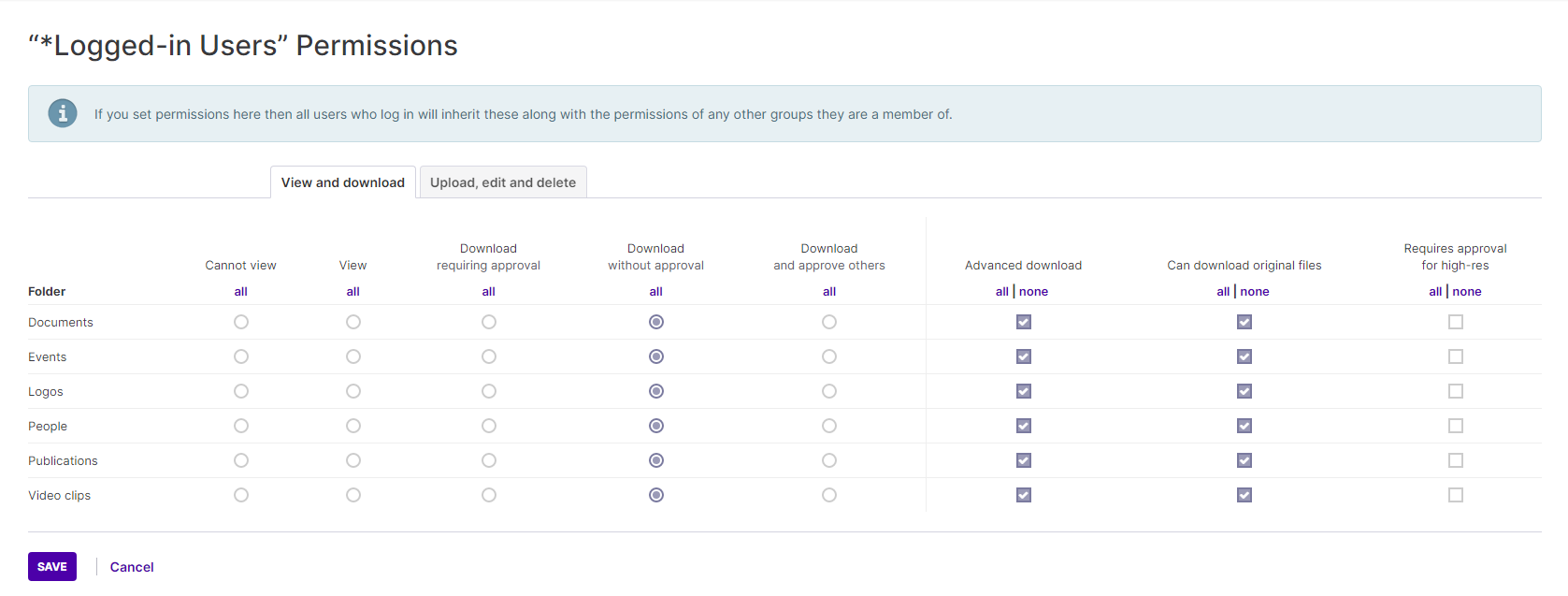Uncheck Advanced download for Video clips
1568x596 pixels.
point(1024,495)
